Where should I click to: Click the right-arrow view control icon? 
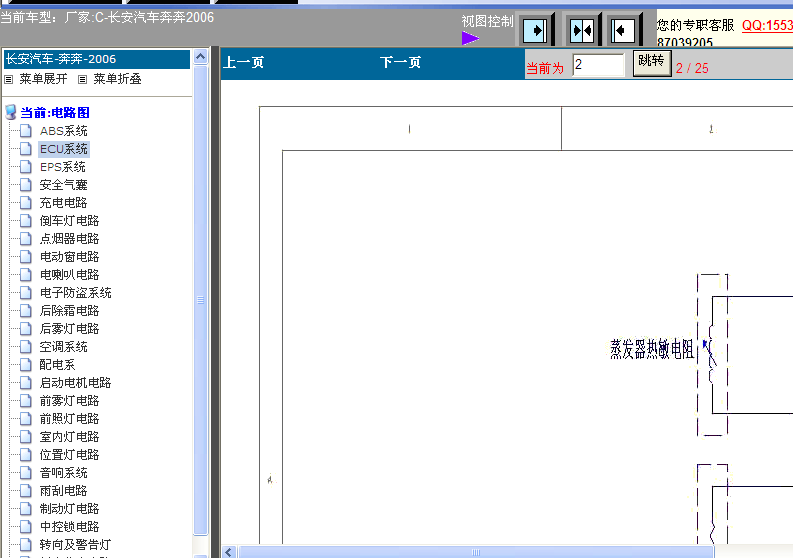[535, 31]
